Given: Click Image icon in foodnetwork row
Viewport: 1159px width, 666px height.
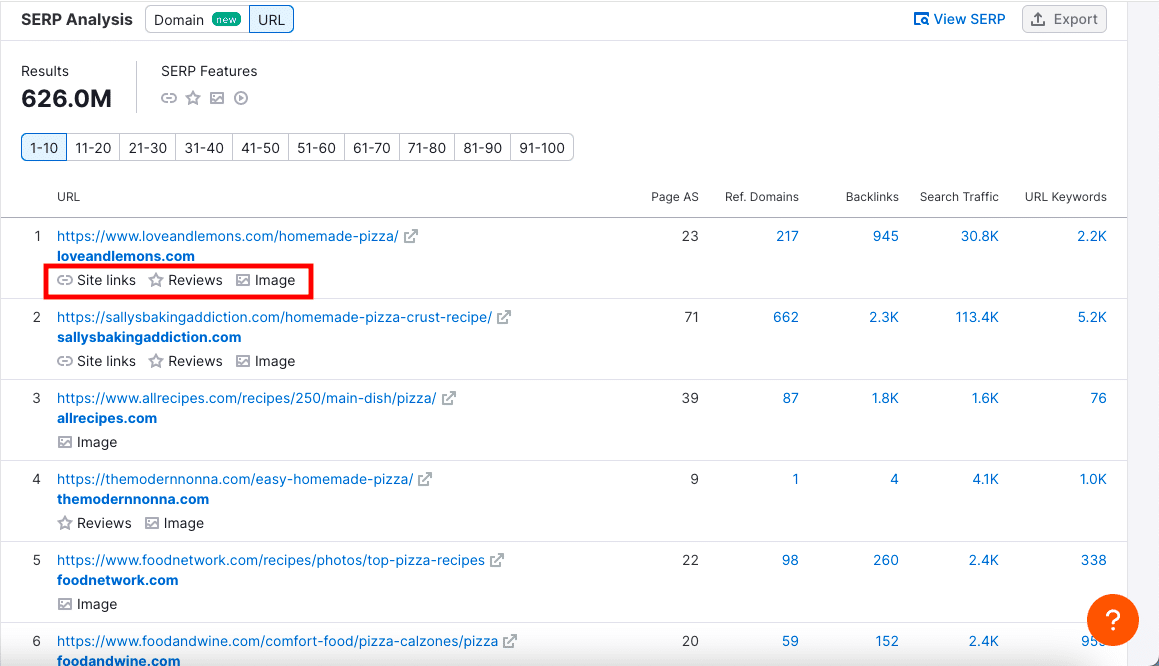Looking at the screenshot, I should click(65, 604).
